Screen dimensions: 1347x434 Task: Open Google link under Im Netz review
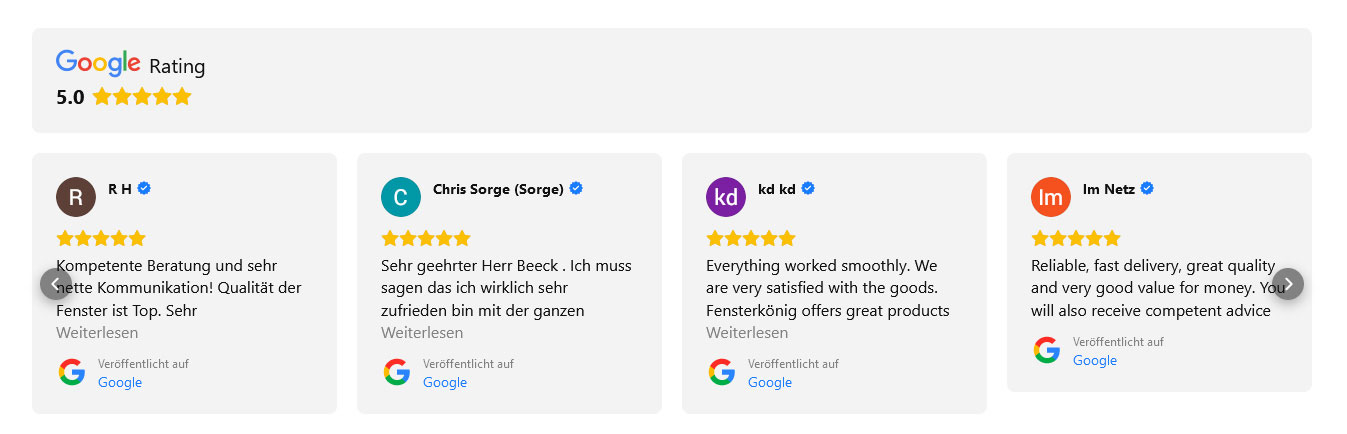pyautogui.click(x=1095, y=360)
